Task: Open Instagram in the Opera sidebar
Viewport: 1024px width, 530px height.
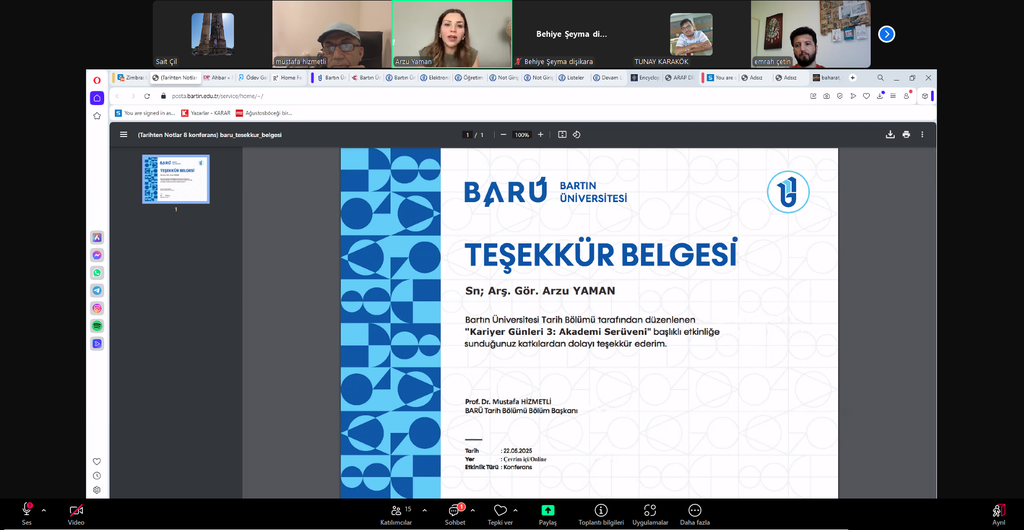Action: (97, 308)
